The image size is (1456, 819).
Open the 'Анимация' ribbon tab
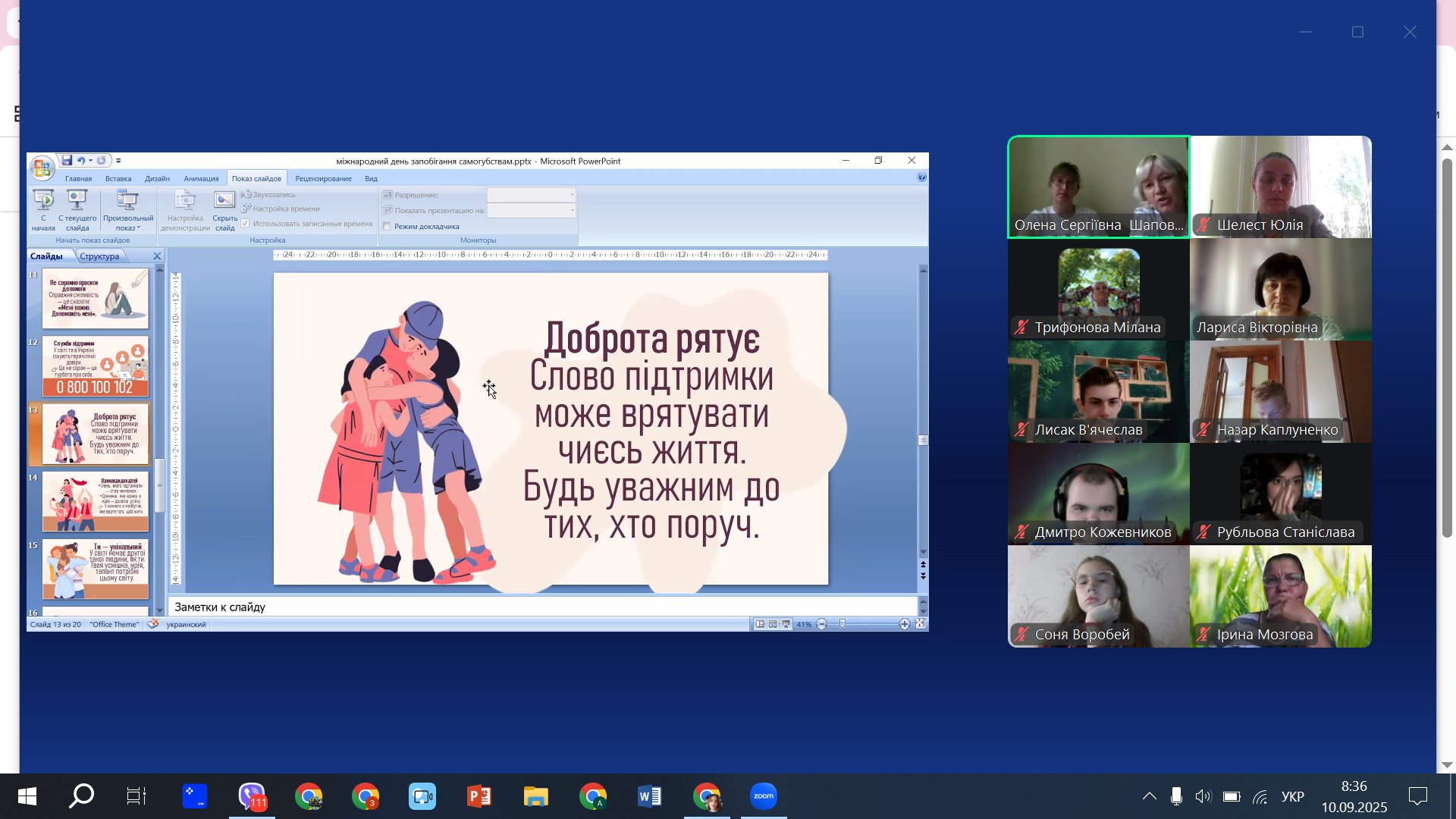coord(201,179)
